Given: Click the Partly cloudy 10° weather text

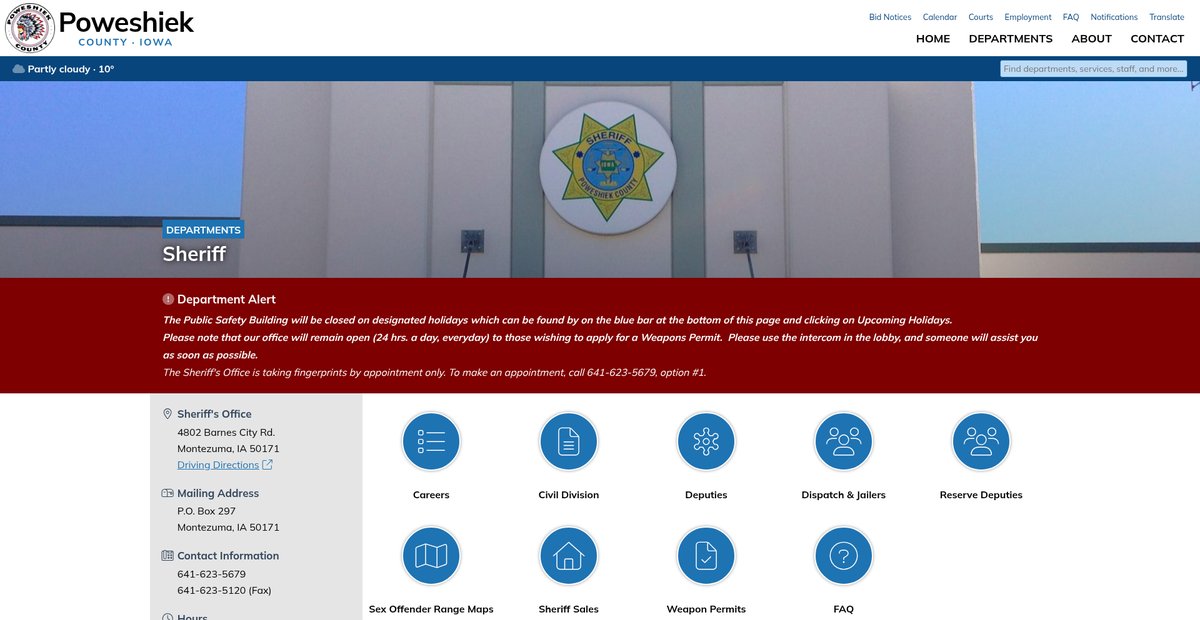Looking at the screenshot, I should coord(71,69).
